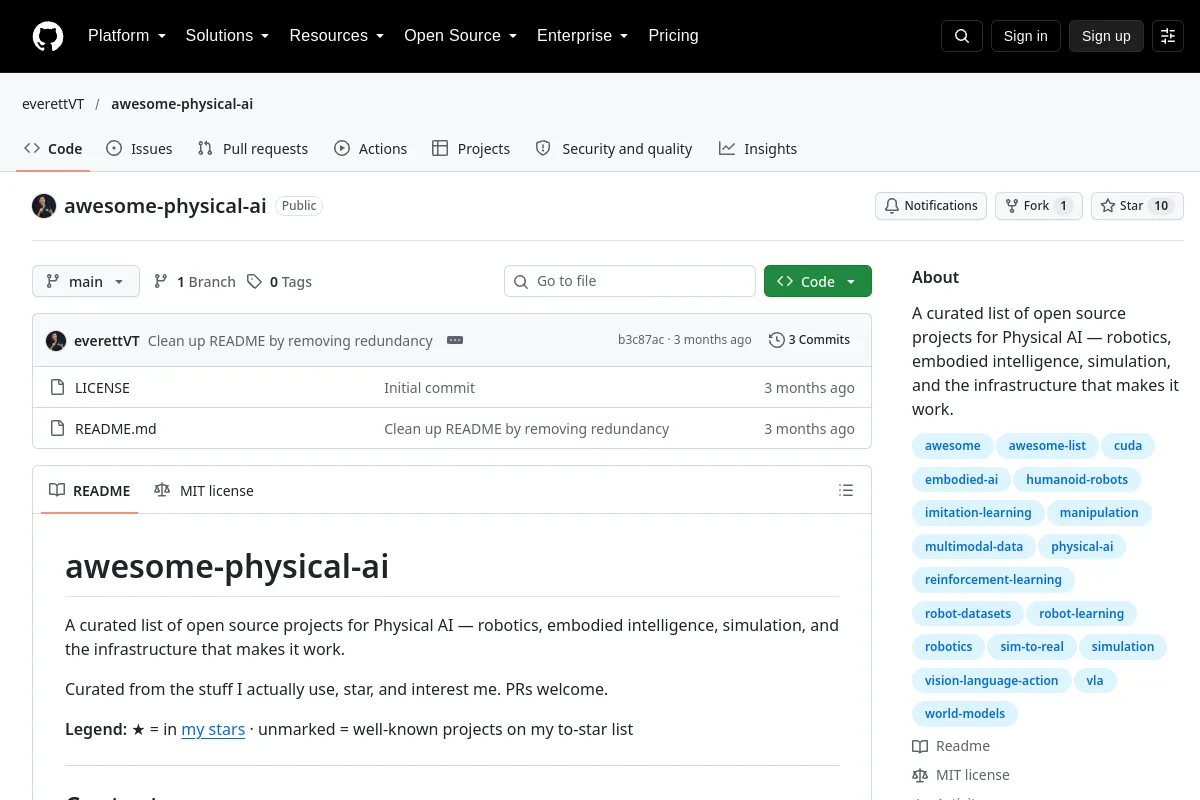Image resolution: width=1200 pixels, height=800 pixels.
Task: Select the MIT license tab
Action: (204, 491)
